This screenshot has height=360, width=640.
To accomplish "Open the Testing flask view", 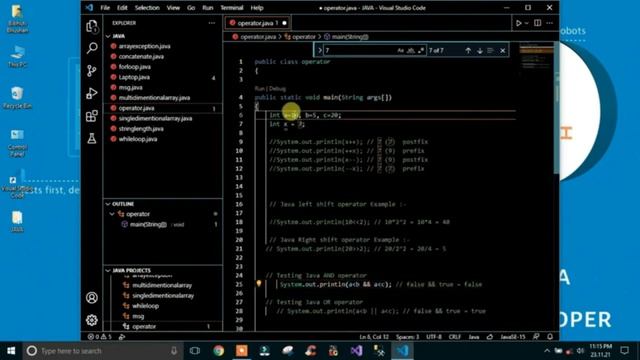I will (92, 138).
